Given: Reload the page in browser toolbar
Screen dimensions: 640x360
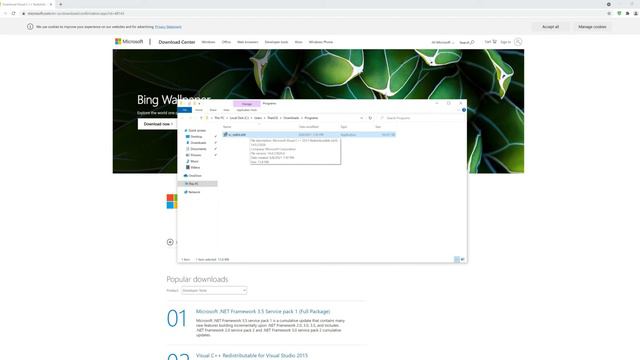Looking at the screenshot, I should tap(13, 13).
